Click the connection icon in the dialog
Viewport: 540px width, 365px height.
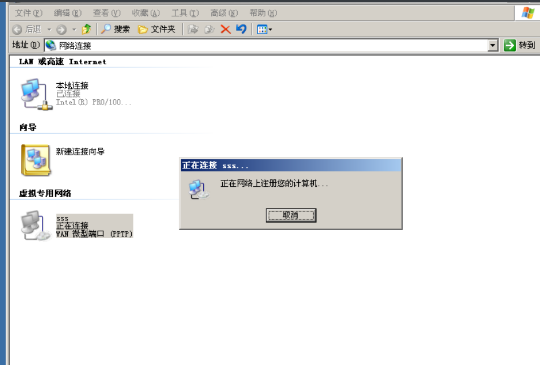pos(198,189)
